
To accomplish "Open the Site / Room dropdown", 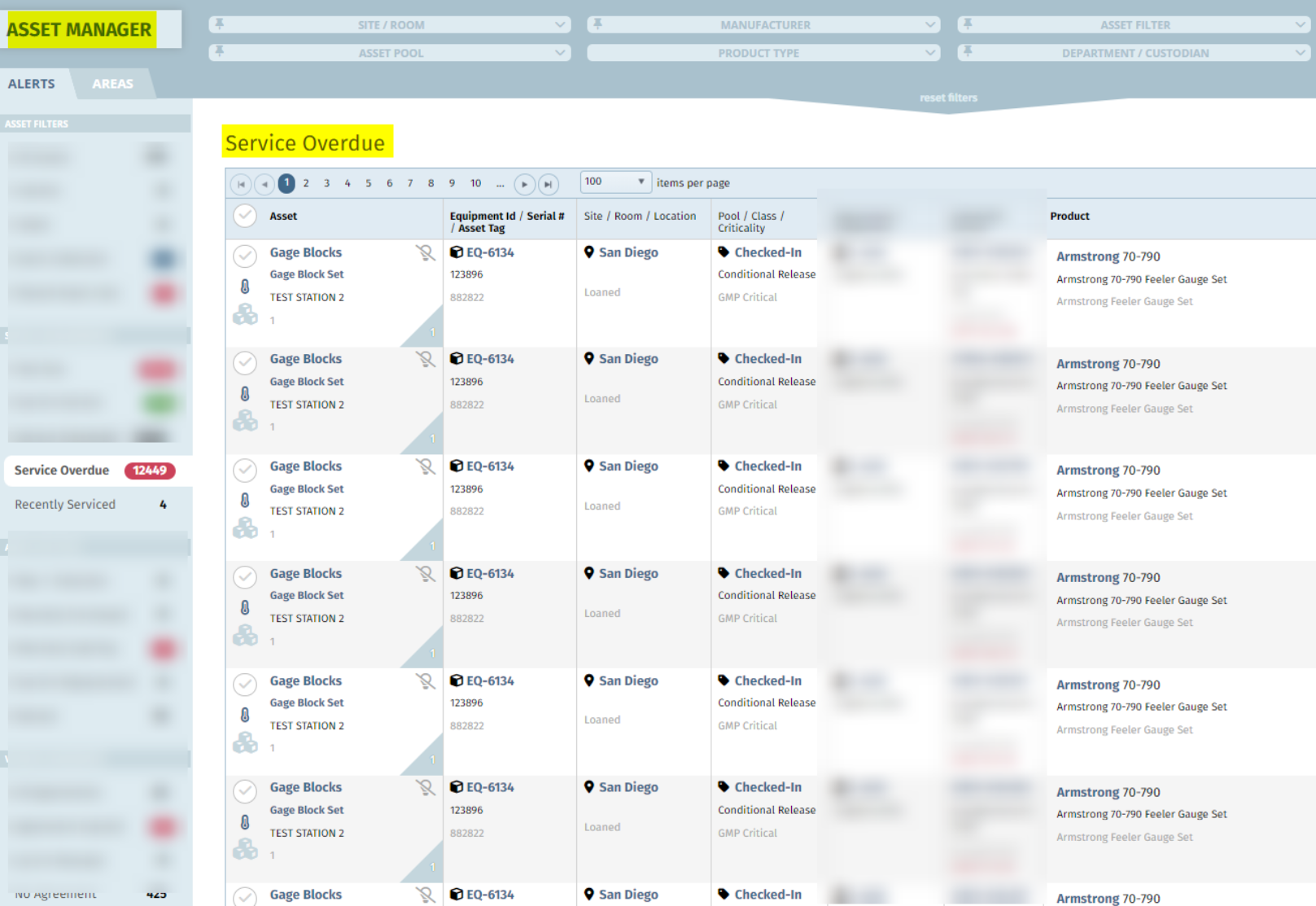I will [390, 24].
